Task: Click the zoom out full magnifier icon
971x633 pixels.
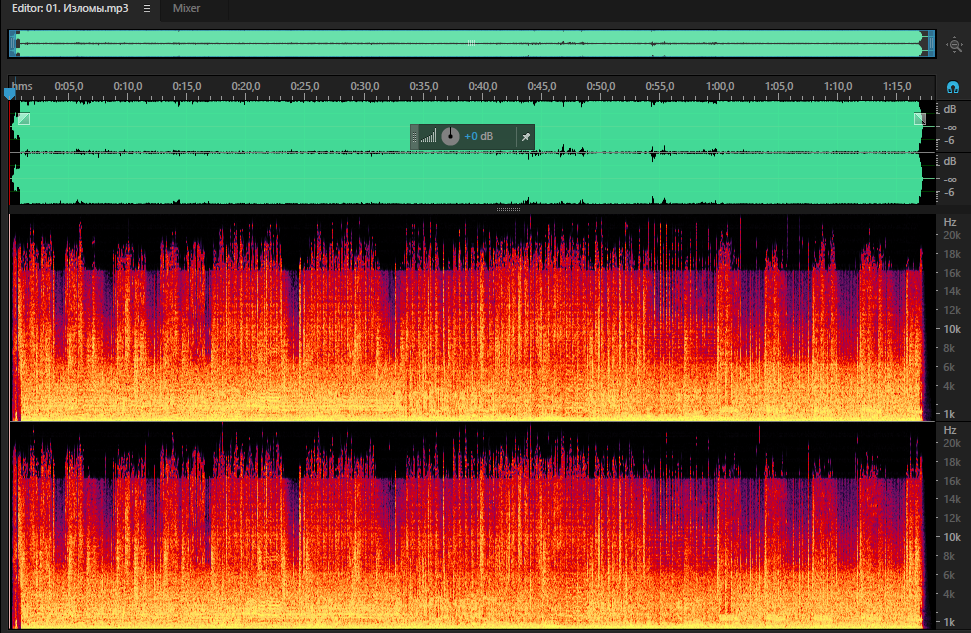Action: click(954, 45)
